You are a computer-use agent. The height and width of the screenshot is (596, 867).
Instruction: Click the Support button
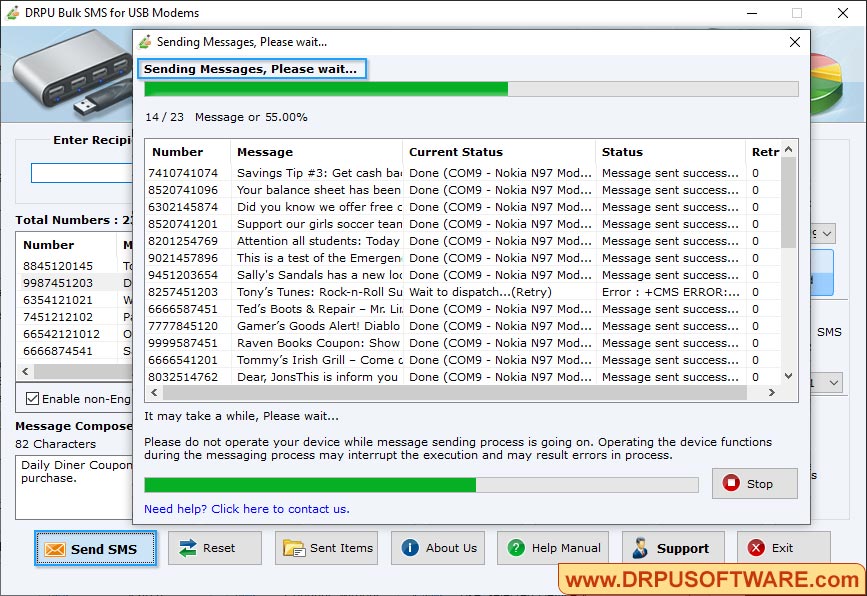pos(673,548)
